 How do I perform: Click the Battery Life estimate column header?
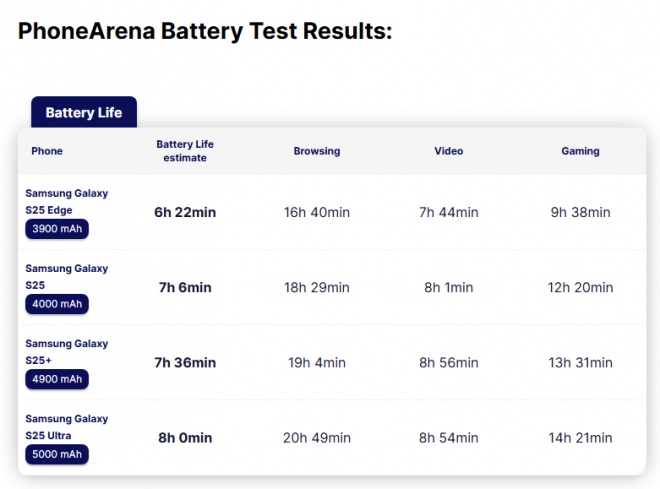point(185,151)
